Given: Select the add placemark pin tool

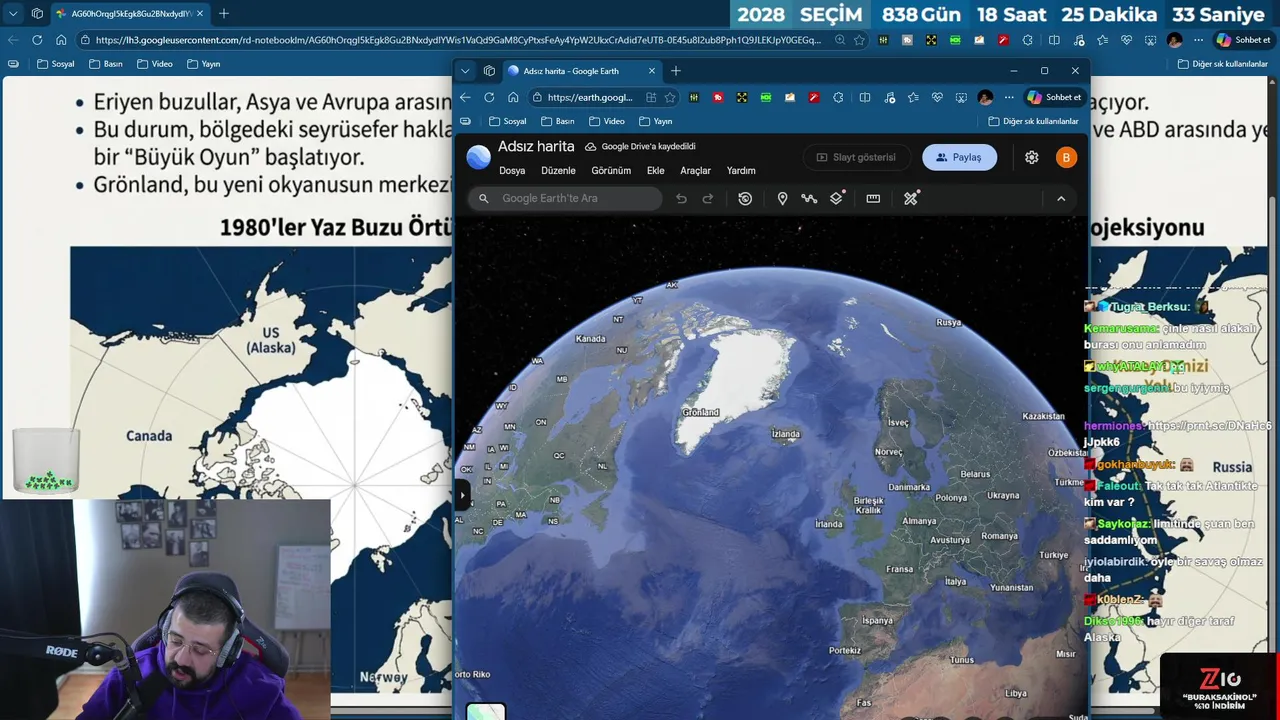Looking at the screenshot, I should point(782,198).
